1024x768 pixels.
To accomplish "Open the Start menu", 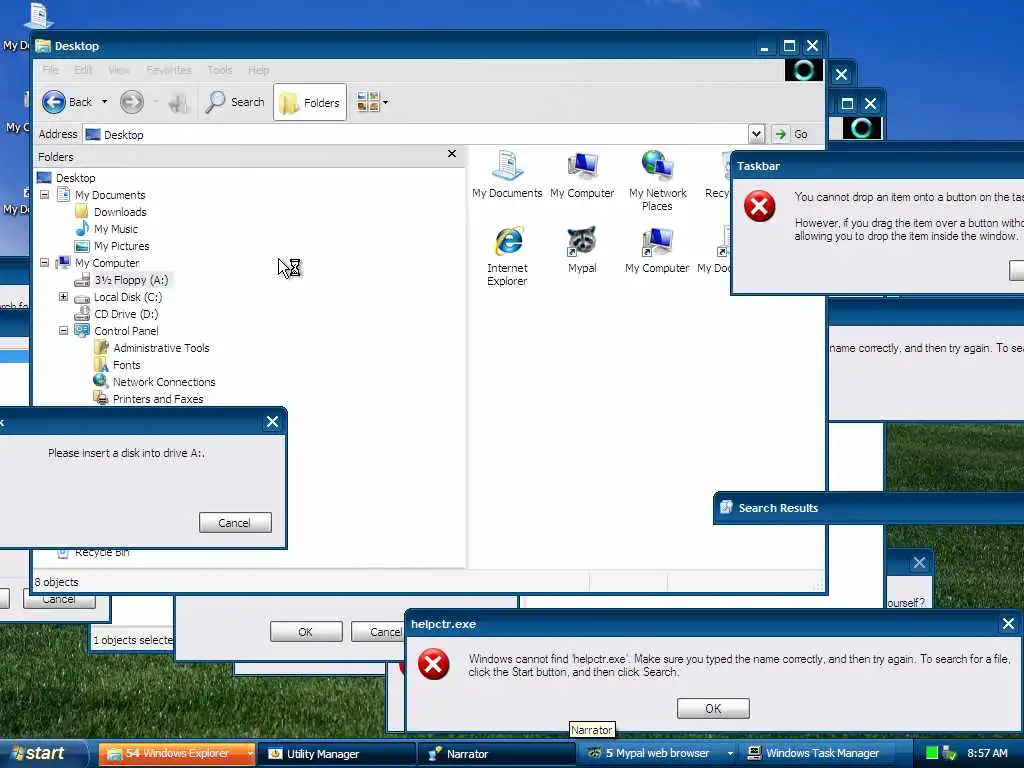I will pyautogui.click(x=43, y=753).
